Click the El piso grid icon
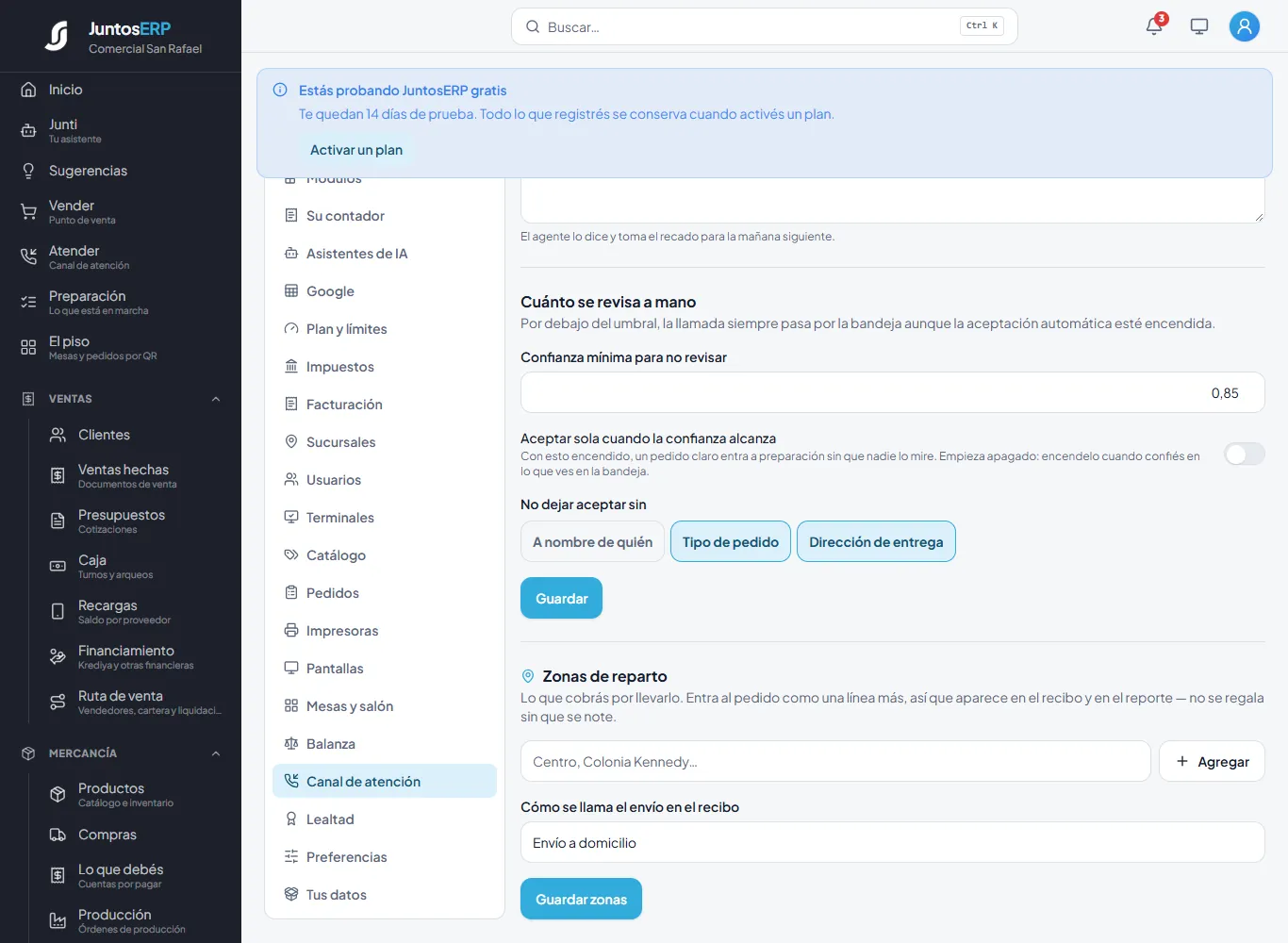This screenshot has width=1288, height=943. click(x=28, y=348)
